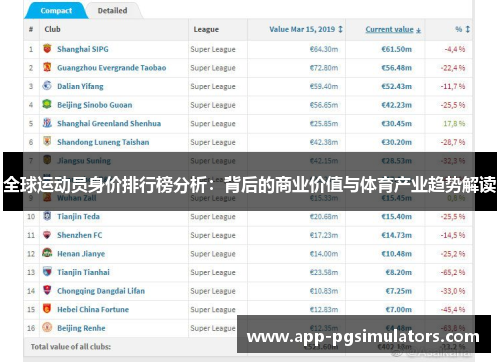This screenshot has width=500, height=362.
Task: Click the League column header
Action: pos(206,29)
